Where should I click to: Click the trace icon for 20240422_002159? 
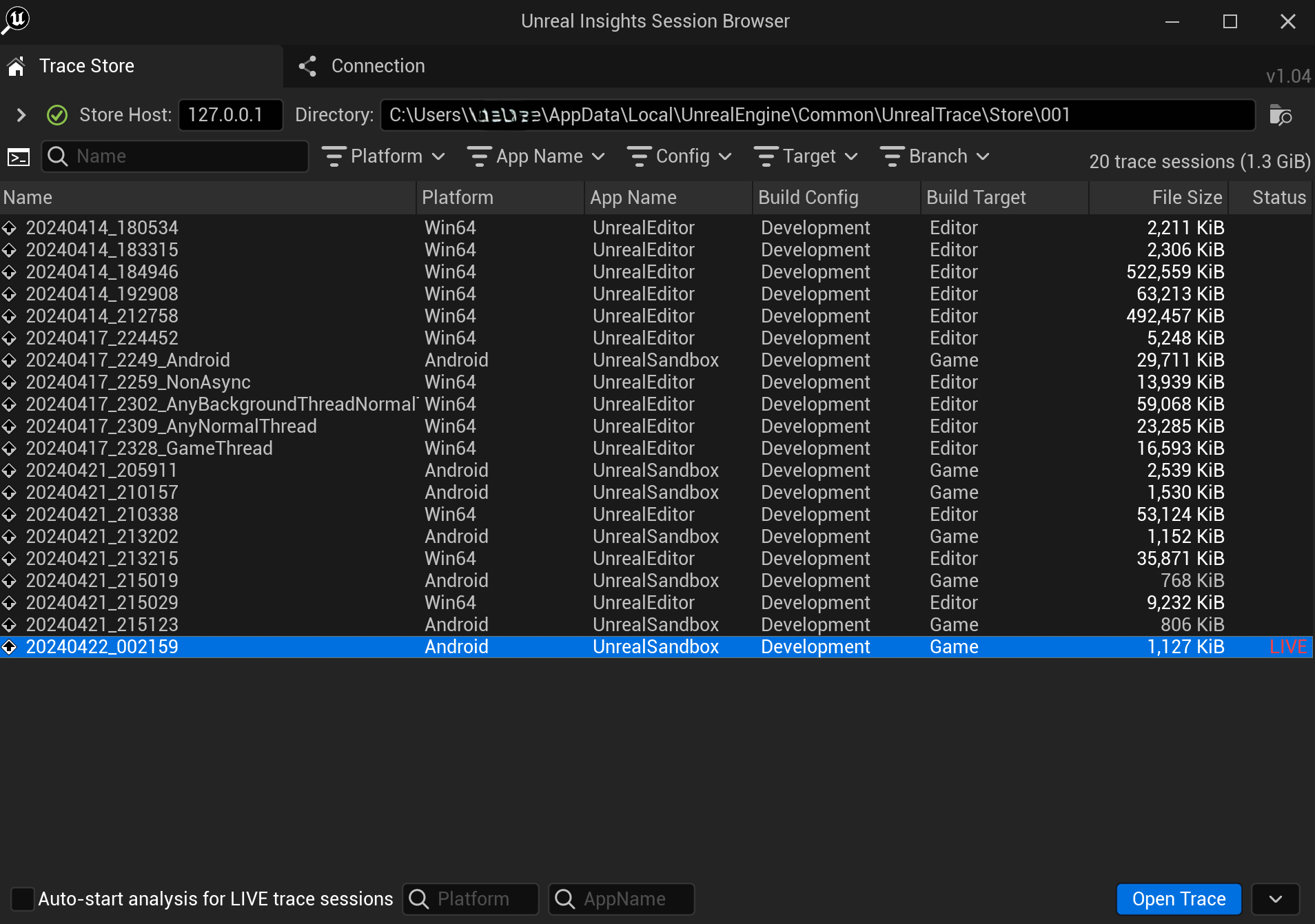coord(9,647)
